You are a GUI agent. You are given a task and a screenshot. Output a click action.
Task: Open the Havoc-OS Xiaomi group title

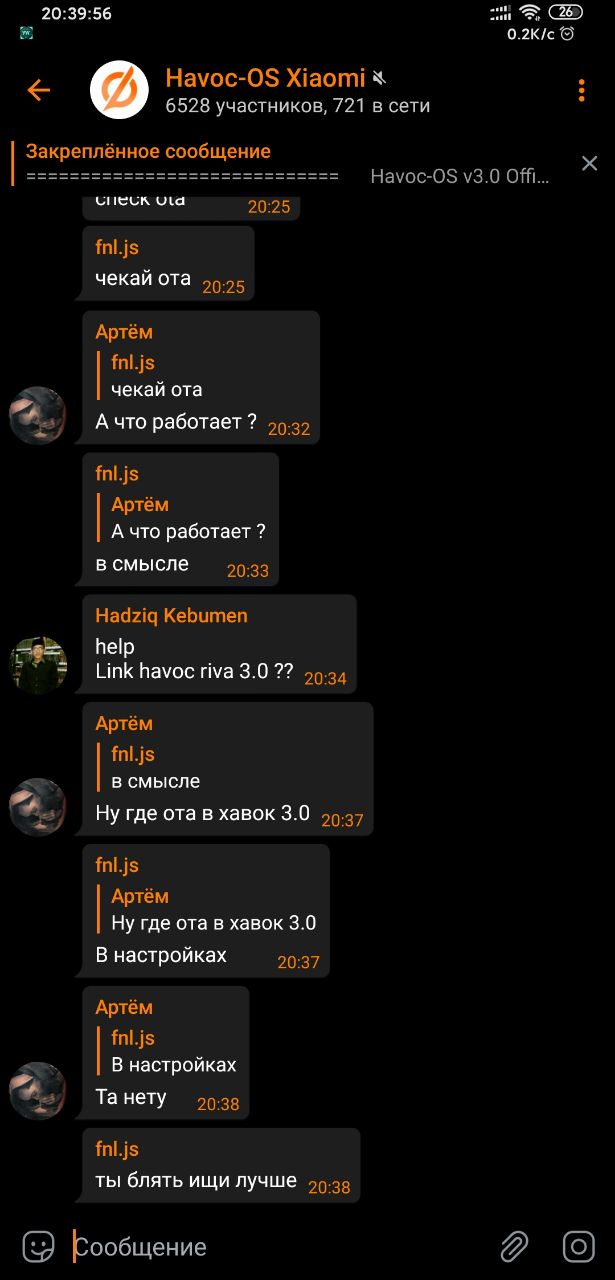[265, 77]
